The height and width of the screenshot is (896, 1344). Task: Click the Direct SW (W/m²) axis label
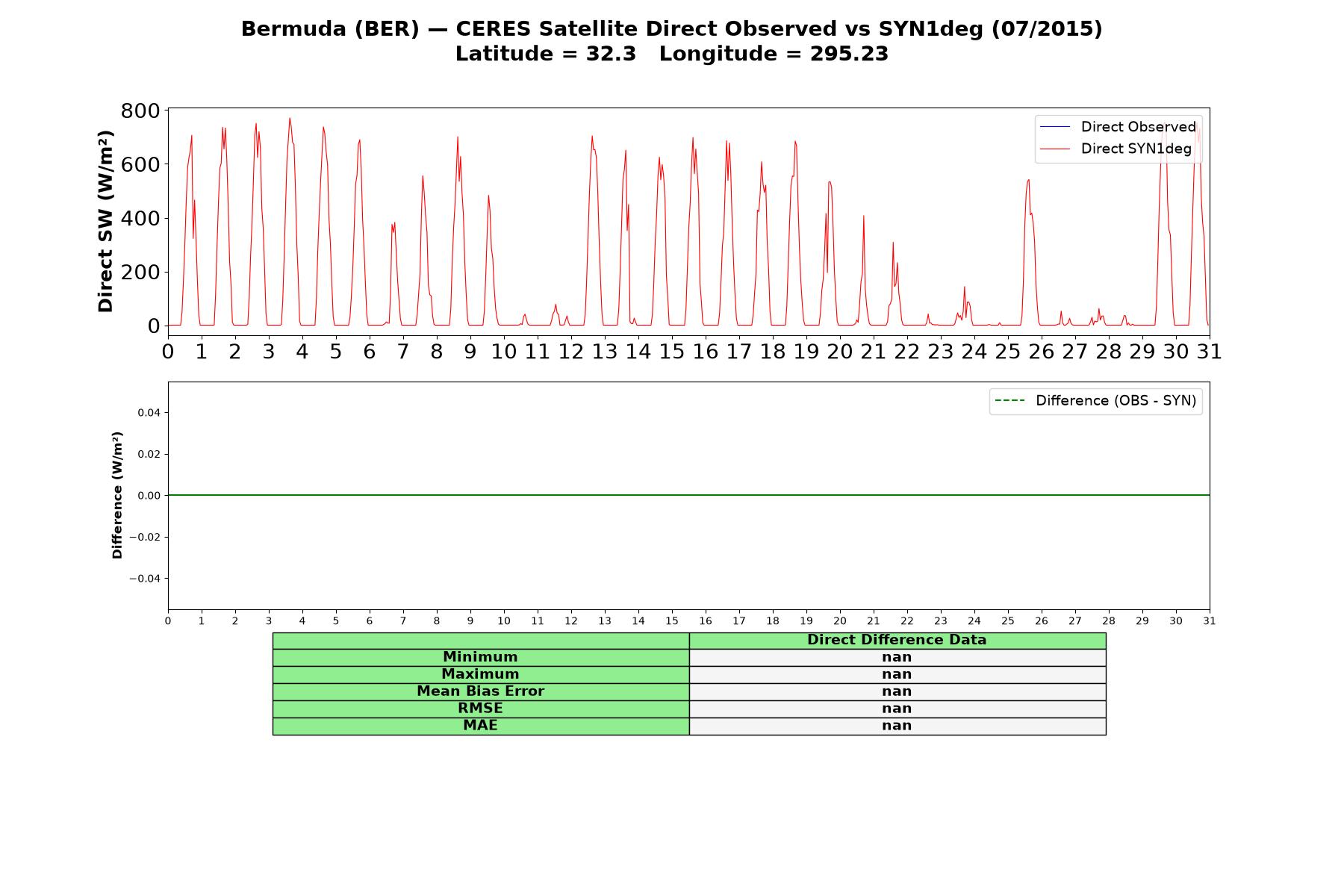tap(106, 221)
